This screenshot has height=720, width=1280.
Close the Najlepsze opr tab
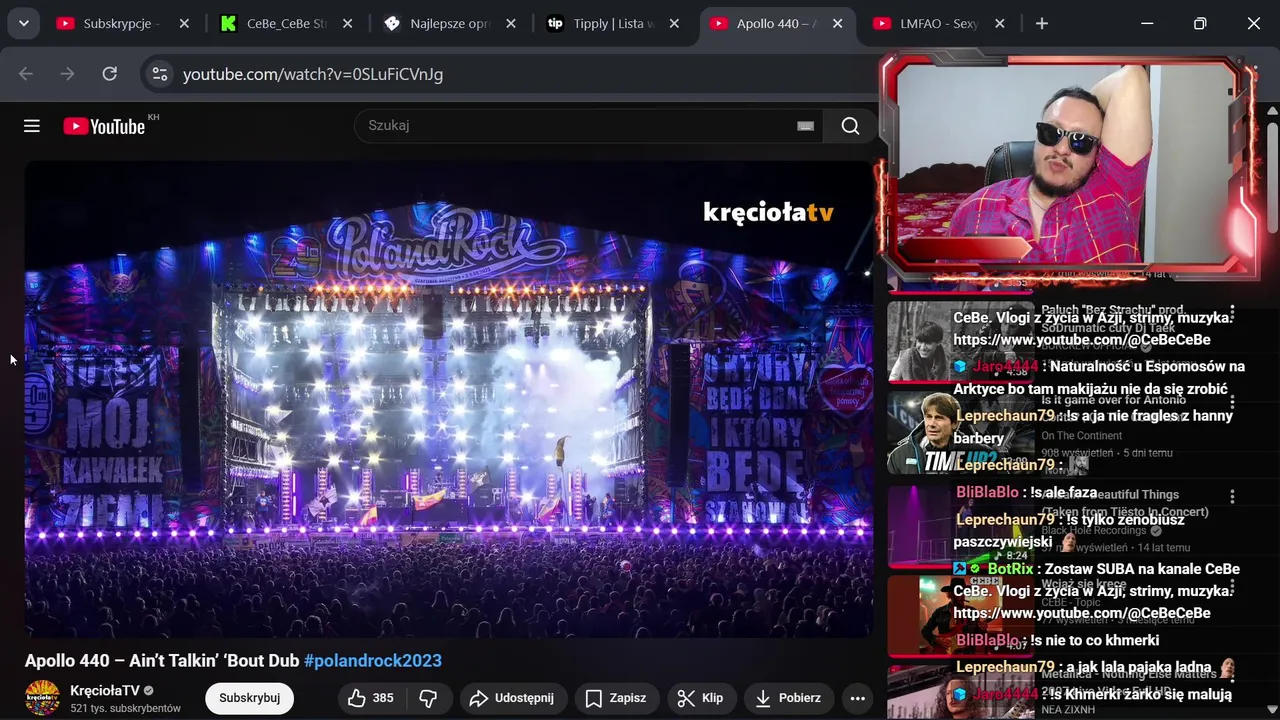510,23
